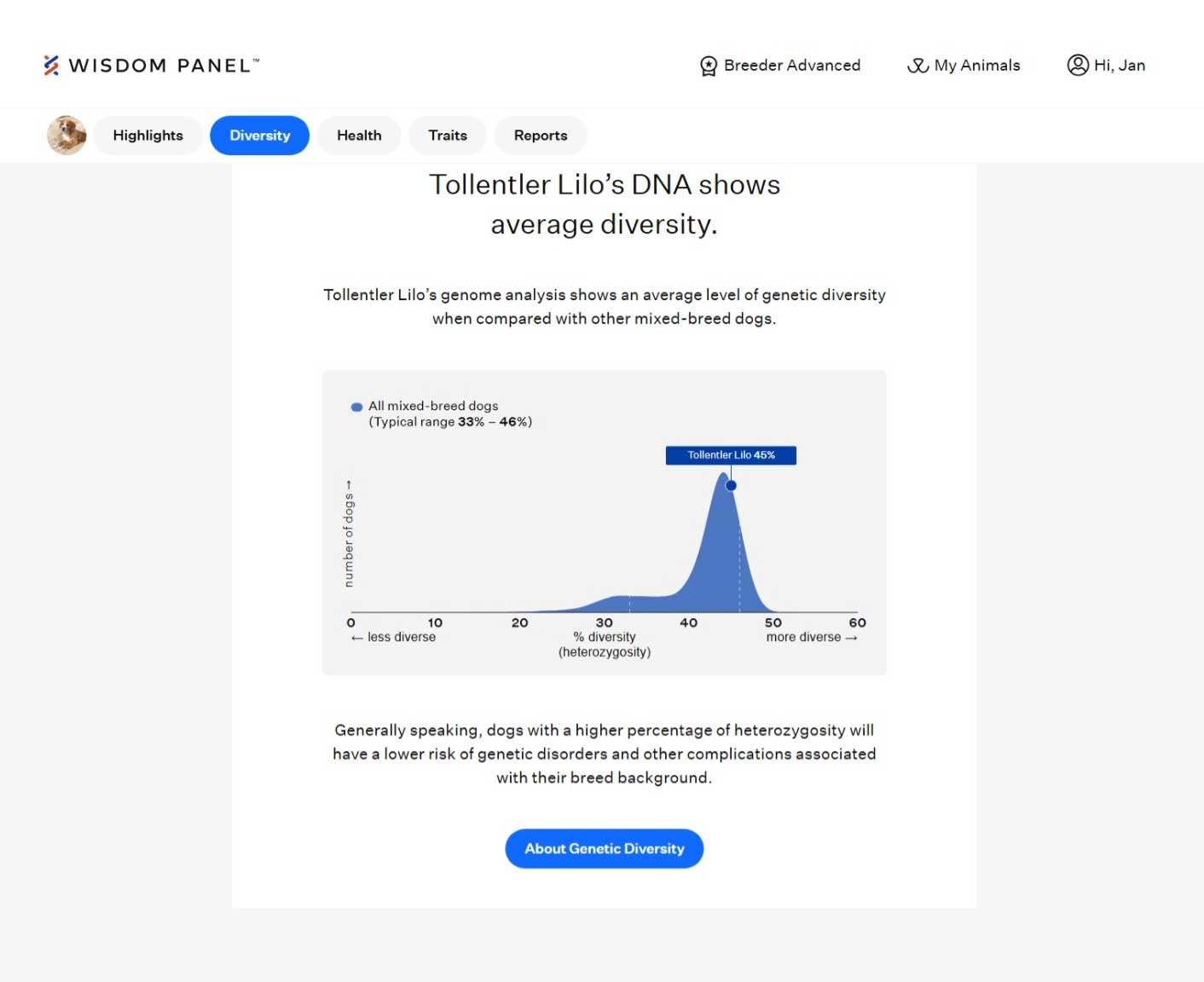This screenshot has height=982, width=1204.
Task: Open the Health tab
Action: pos(359,136)
